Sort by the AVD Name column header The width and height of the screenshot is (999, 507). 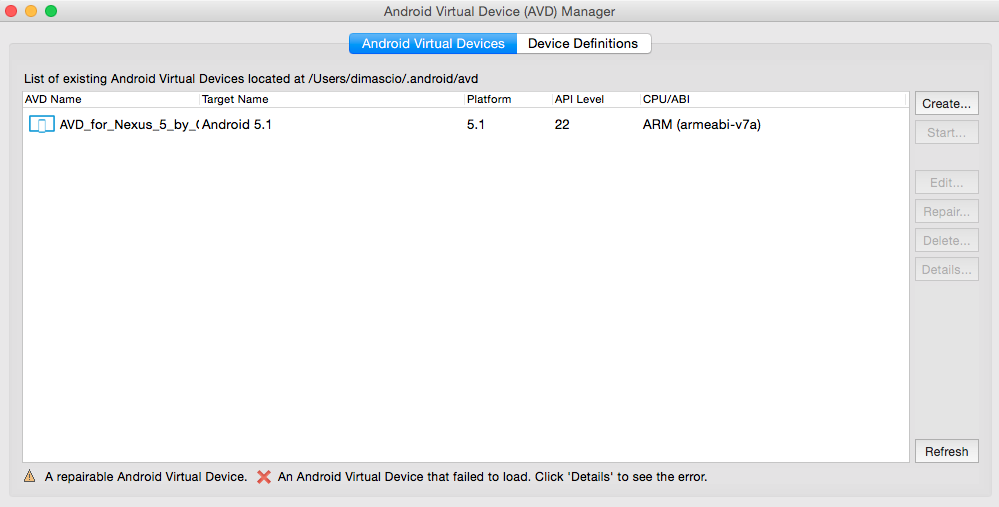[110, 100]
